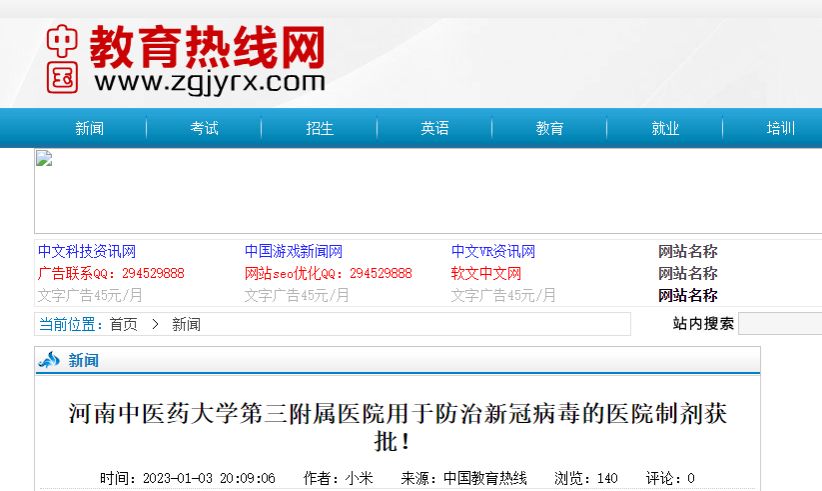Select 招生 in the navigation bar

tap(319, 128)
